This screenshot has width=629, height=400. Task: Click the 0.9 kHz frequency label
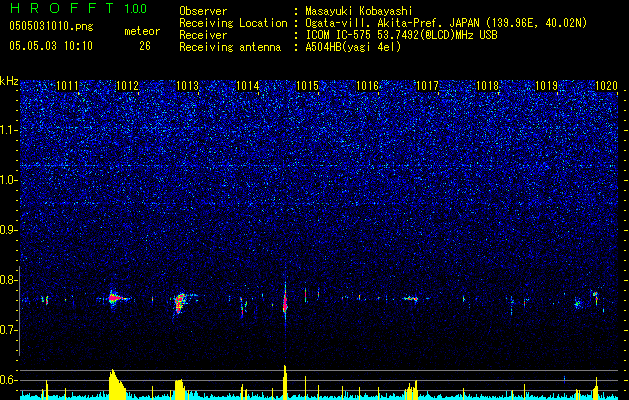(x=9, y=230)
